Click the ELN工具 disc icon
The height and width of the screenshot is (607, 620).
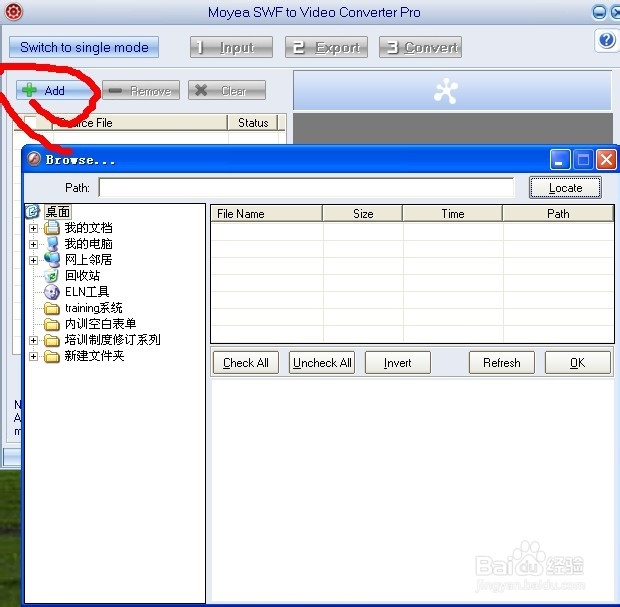(x=51, y=292)
